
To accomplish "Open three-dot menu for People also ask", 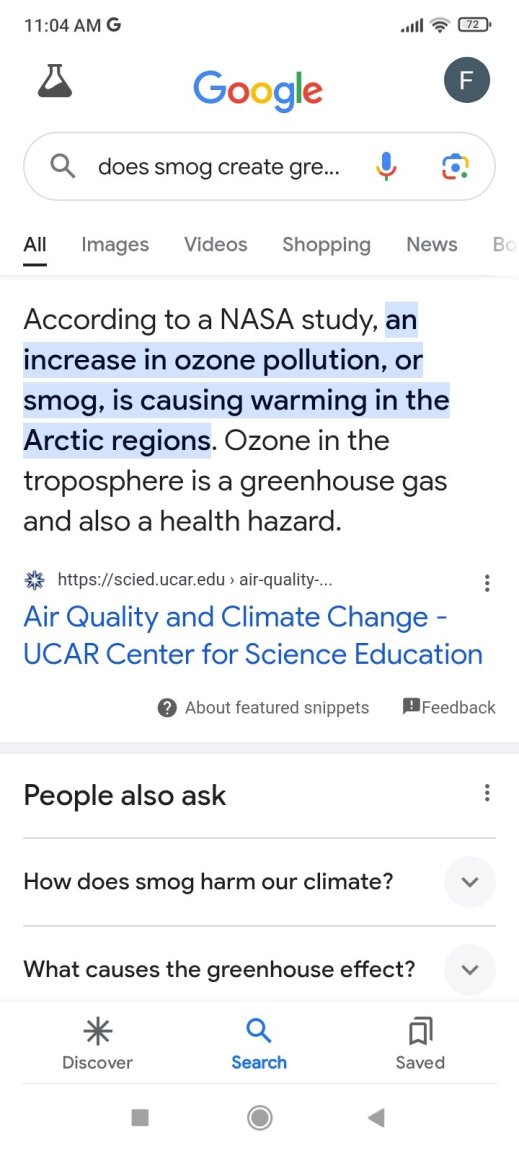I will 486,793.
